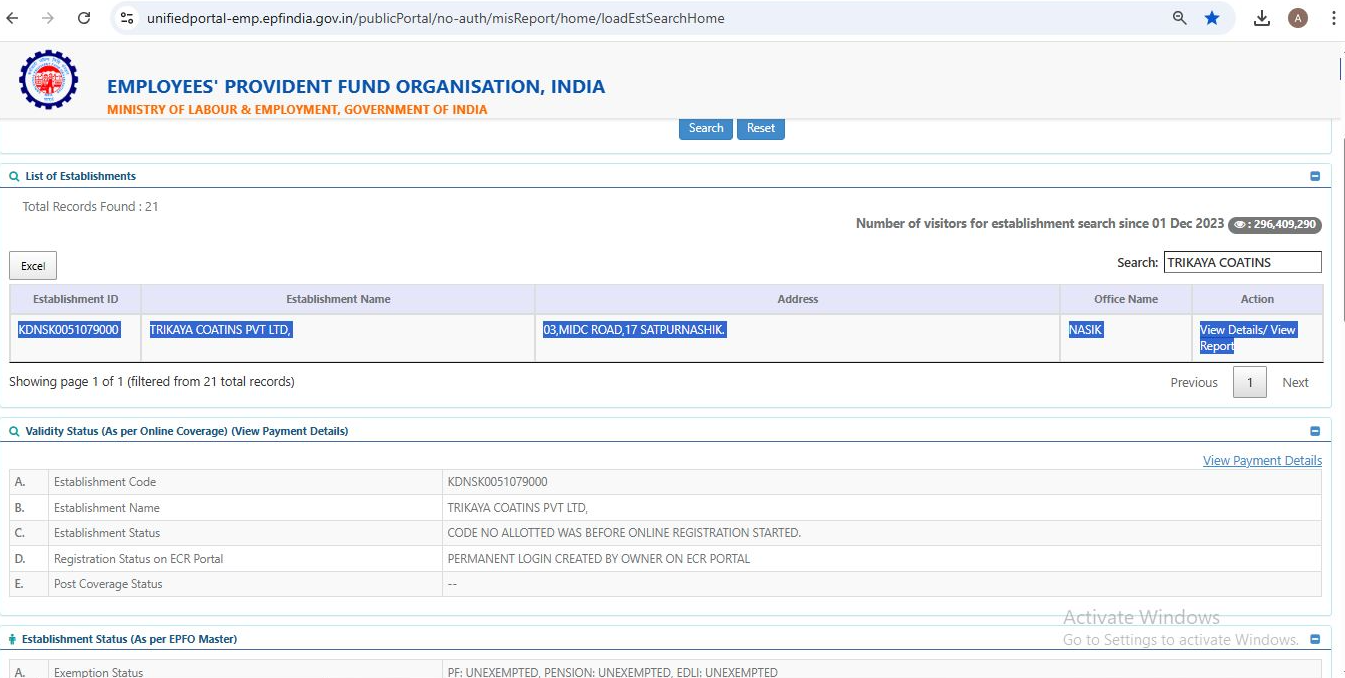Open the Chrome profile avatar
Image resolution: width=1345 pixels, height=678 pixels.
[1298, 18]
